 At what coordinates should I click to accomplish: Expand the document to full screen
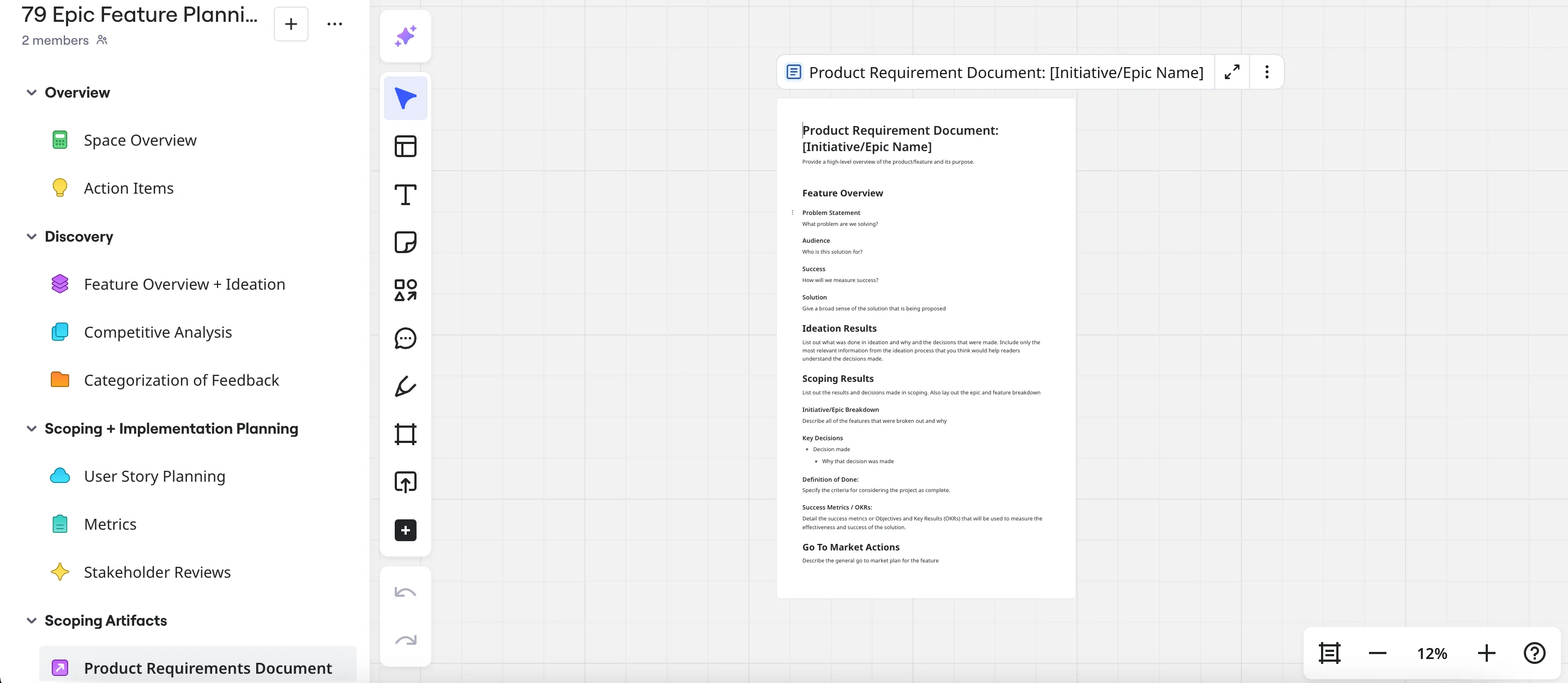(1232, 72)
